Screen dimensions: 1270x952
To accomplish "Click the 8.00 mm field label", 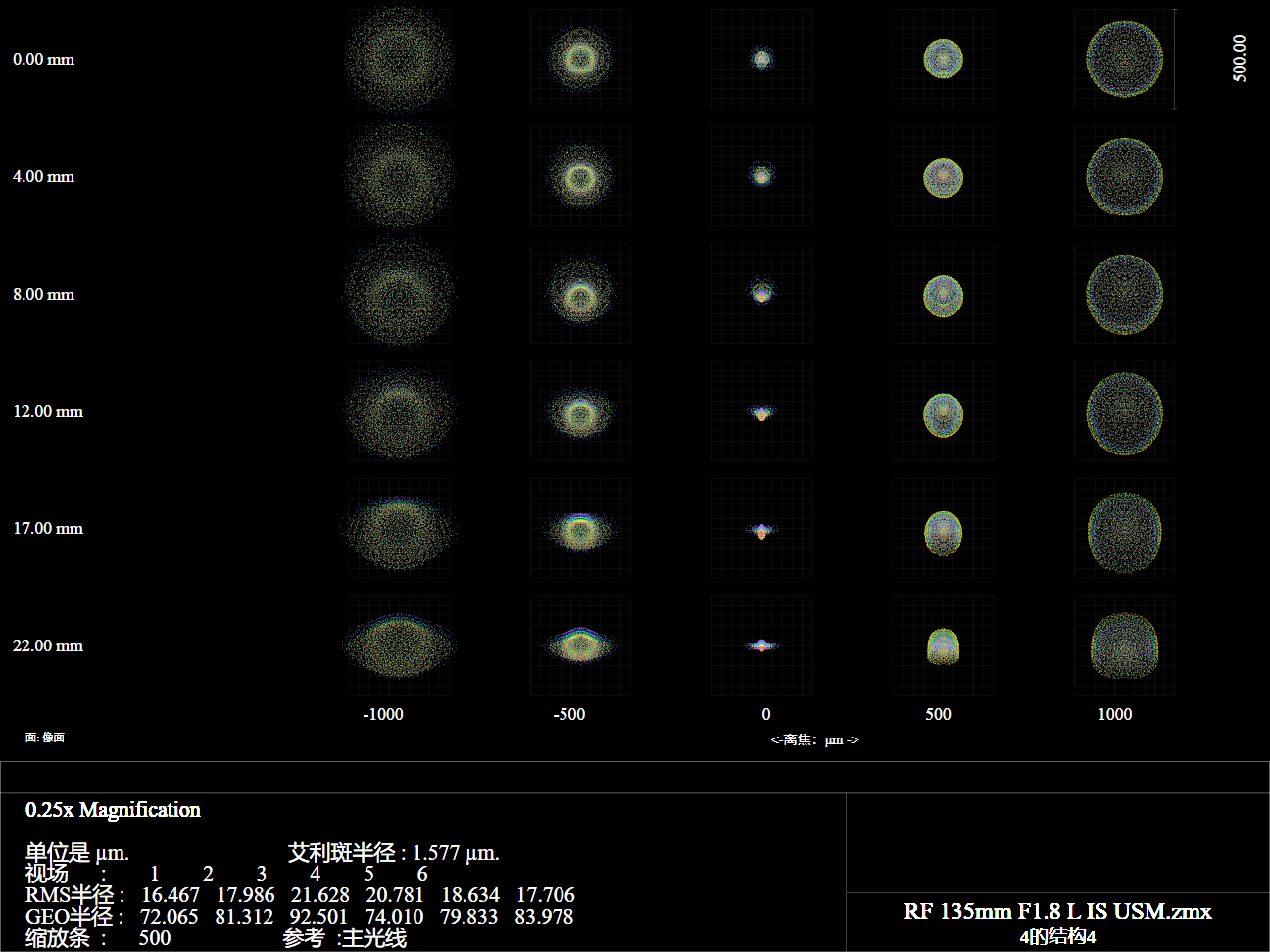I will pos(43,294).
